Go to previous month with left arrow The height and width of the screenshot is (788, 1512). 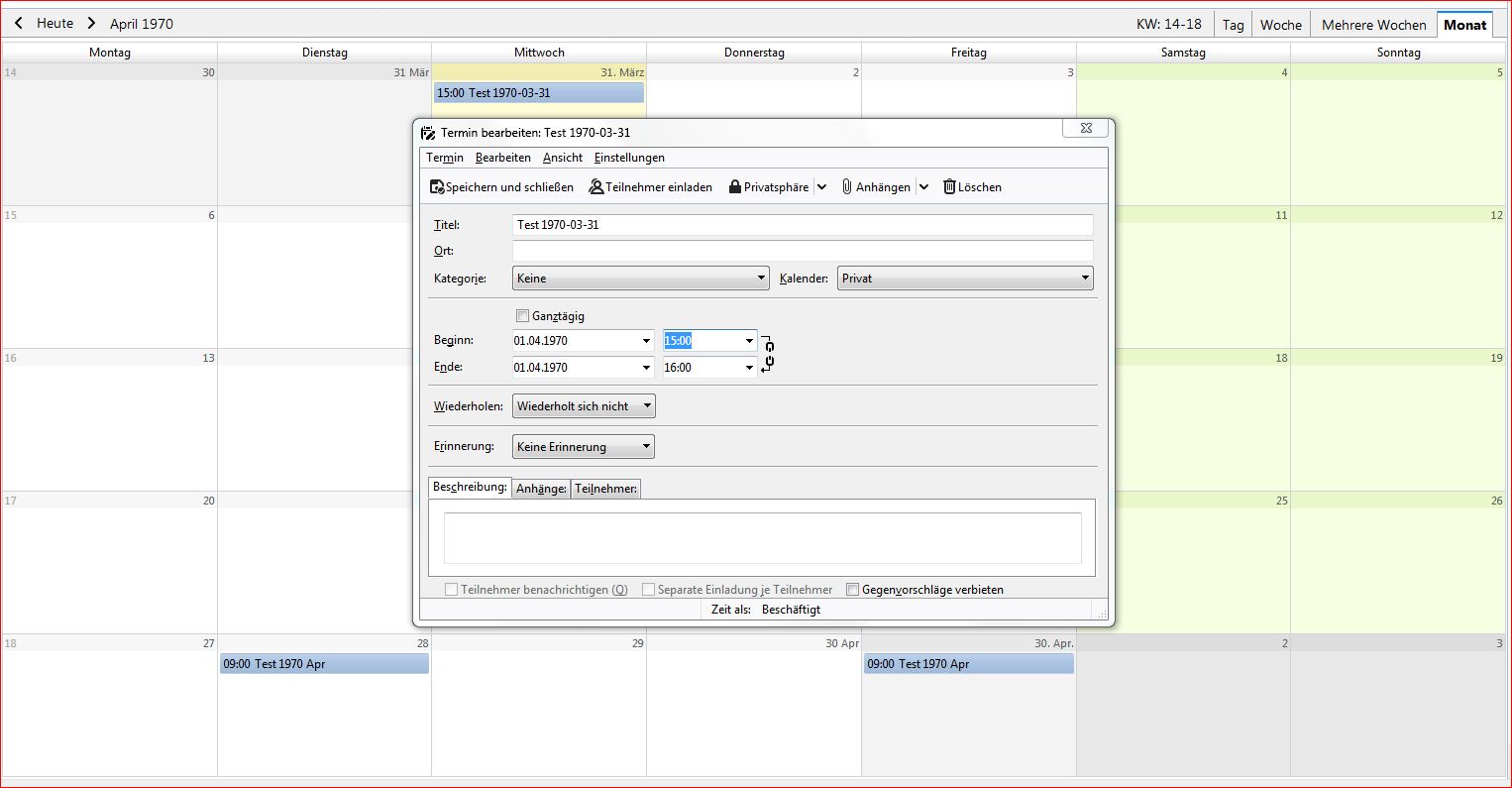19,23
